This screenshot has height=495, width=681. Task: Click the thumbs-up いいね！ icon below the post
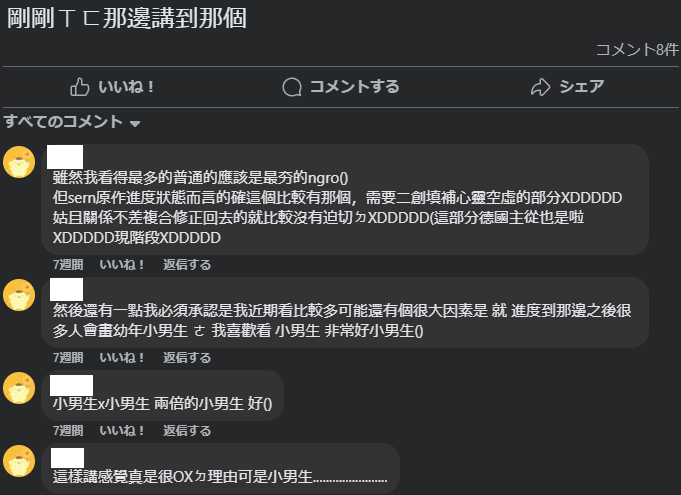(x=79, y=87)
